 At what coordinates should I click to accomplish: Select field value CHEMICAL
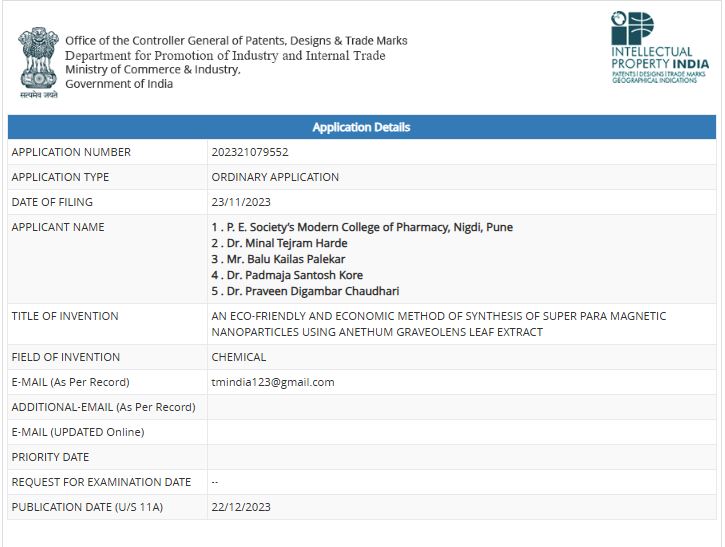[x=239, y=357]
